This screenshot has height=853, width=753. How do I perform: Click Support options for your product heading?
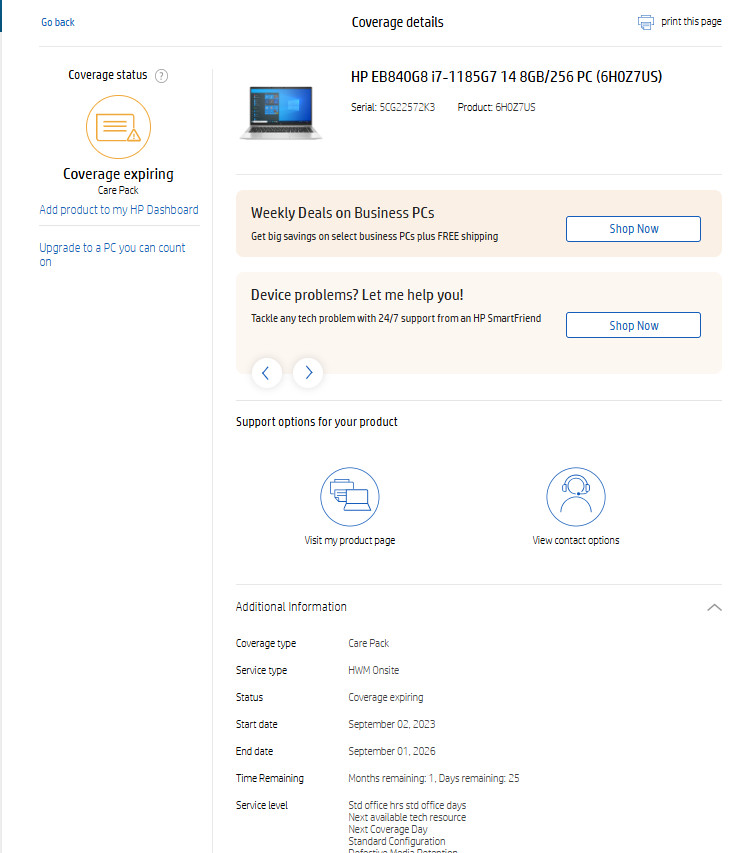point(317,422)
